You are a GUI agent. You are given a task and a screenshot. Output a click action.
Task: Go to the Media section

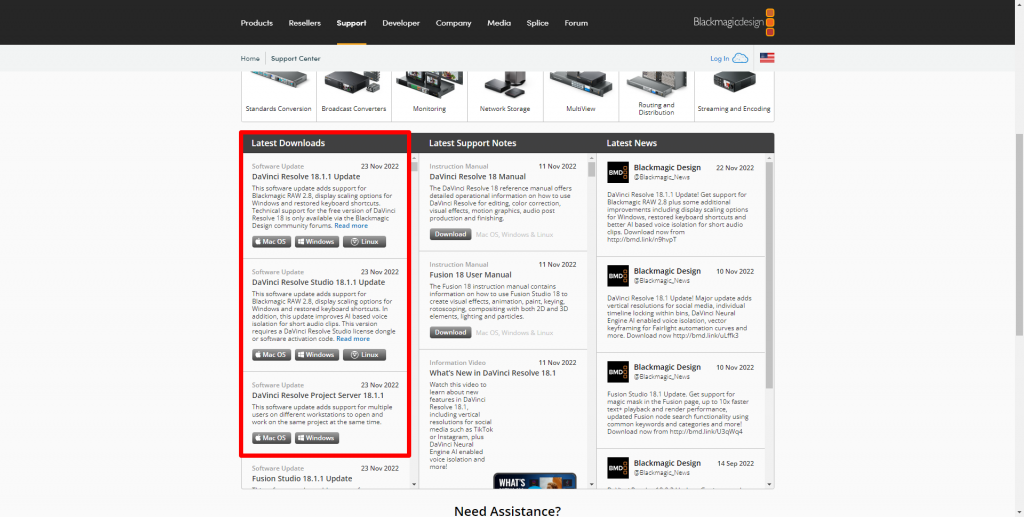499,23
